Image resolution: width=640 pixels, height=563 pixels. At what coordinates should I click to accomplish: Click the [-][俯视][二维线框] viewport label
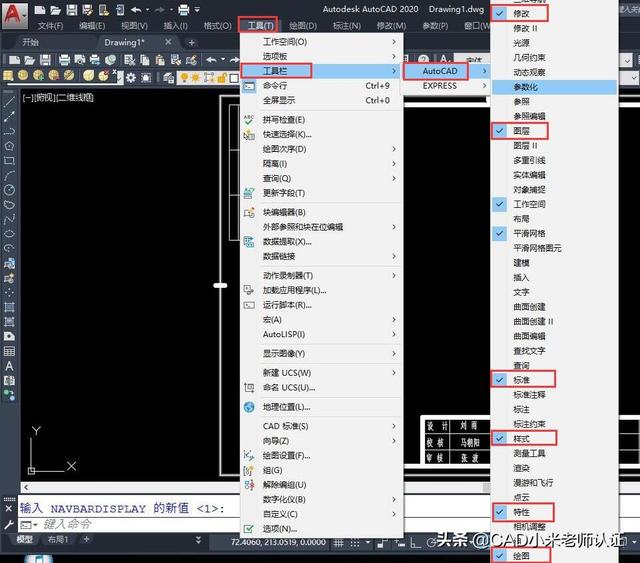coord(58,98)
